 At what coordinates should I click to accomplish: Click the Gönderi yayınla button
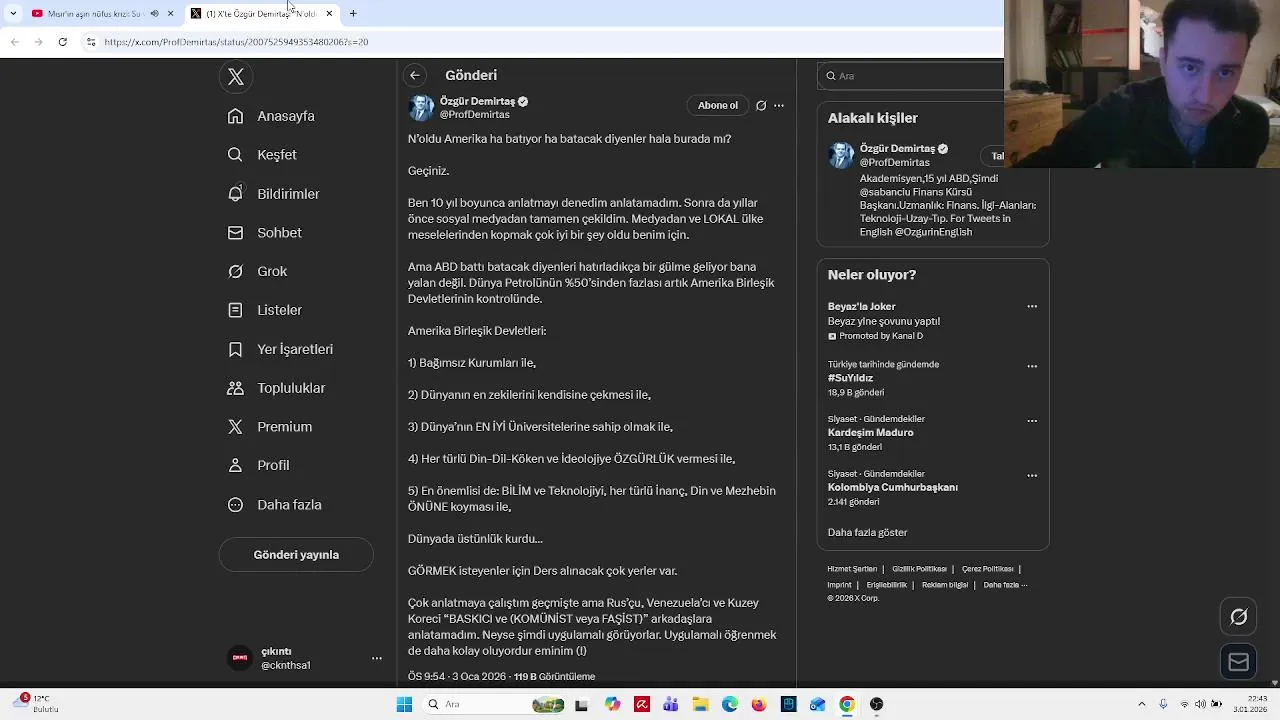tap(296, 555)
